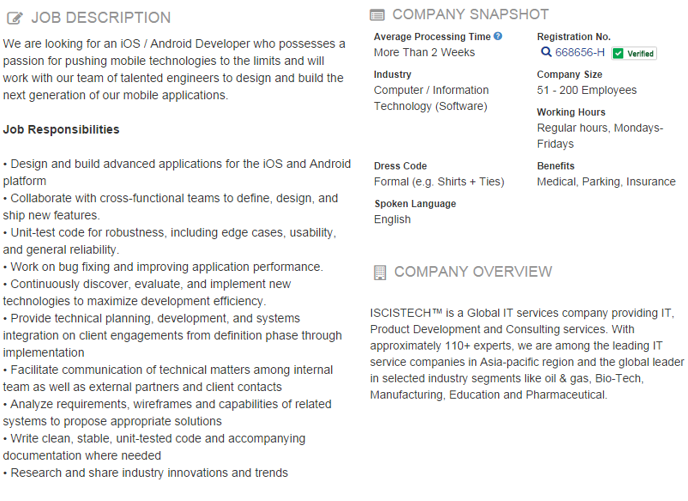Open registration number 668656-H link
This screenshot has width=688, height=501.
[580, 52]
